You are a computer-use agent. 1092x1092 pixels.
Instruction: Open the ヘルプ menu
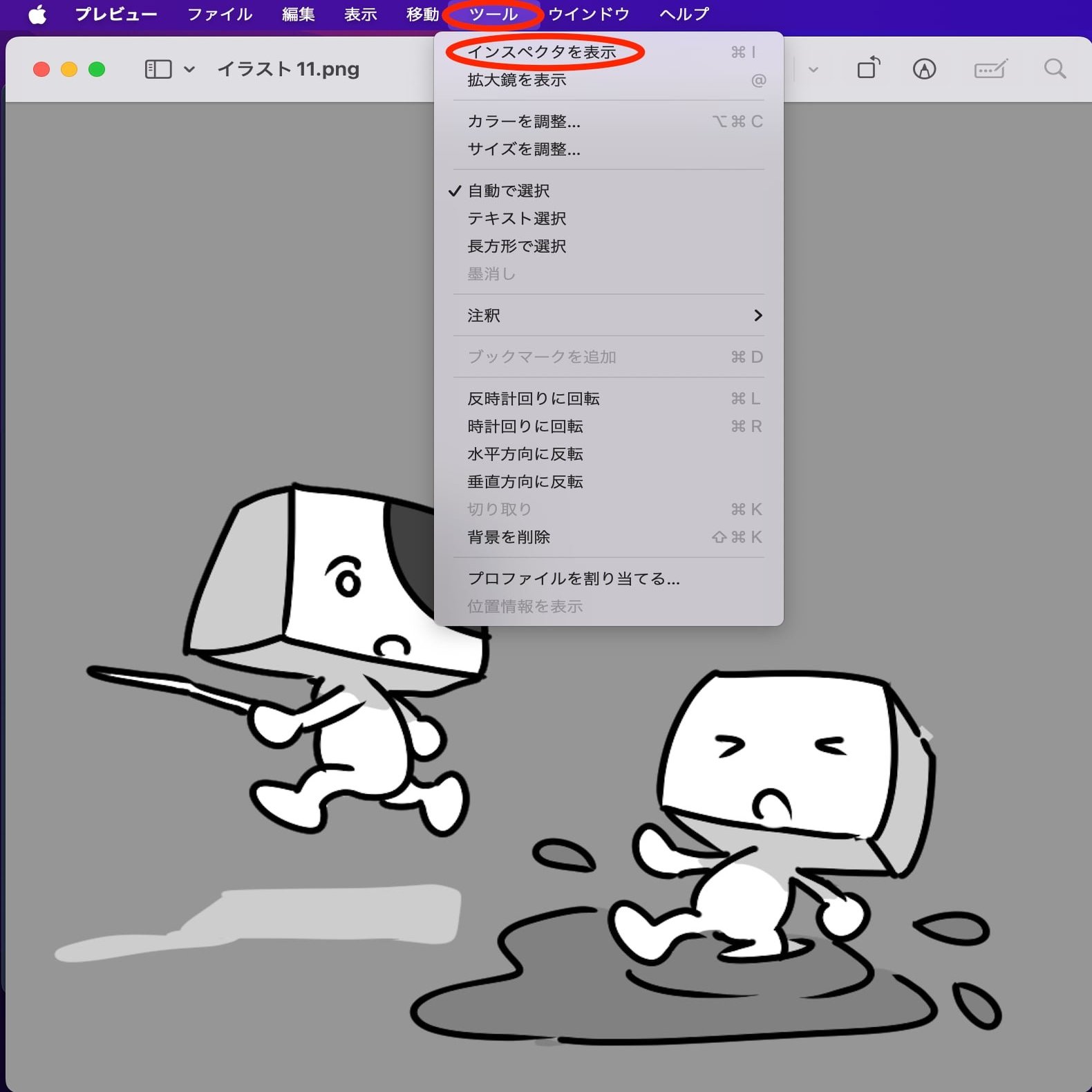tap(684, 14)
